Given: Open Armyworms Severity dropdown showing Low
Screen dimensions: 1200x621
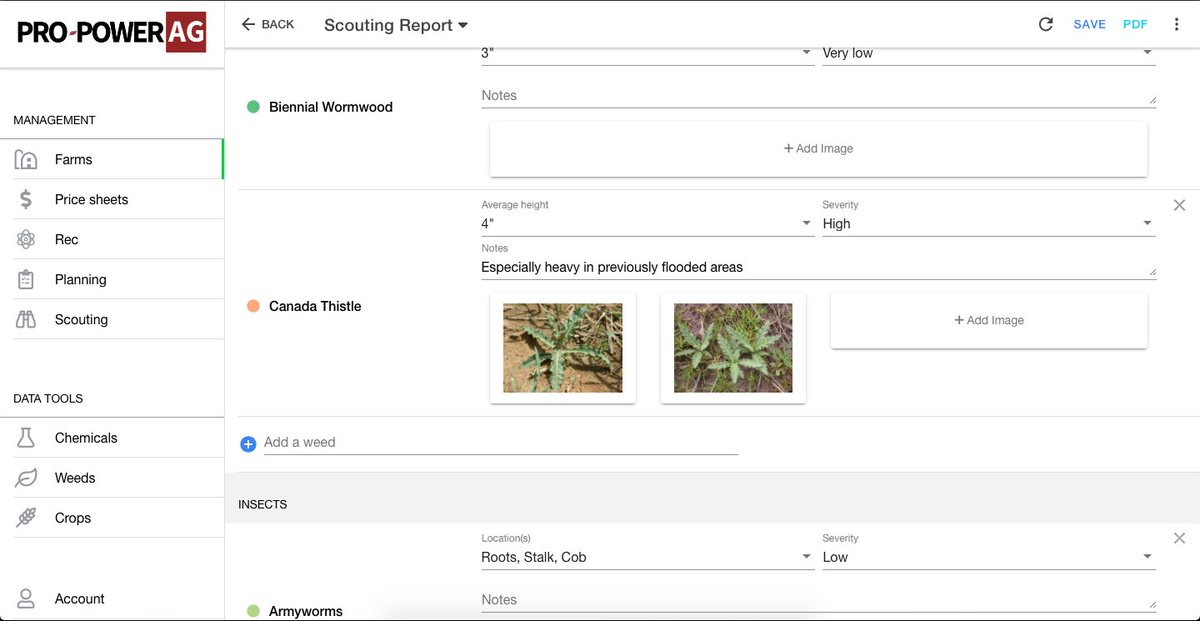Looking at the screenshot, I should point(988,557).
